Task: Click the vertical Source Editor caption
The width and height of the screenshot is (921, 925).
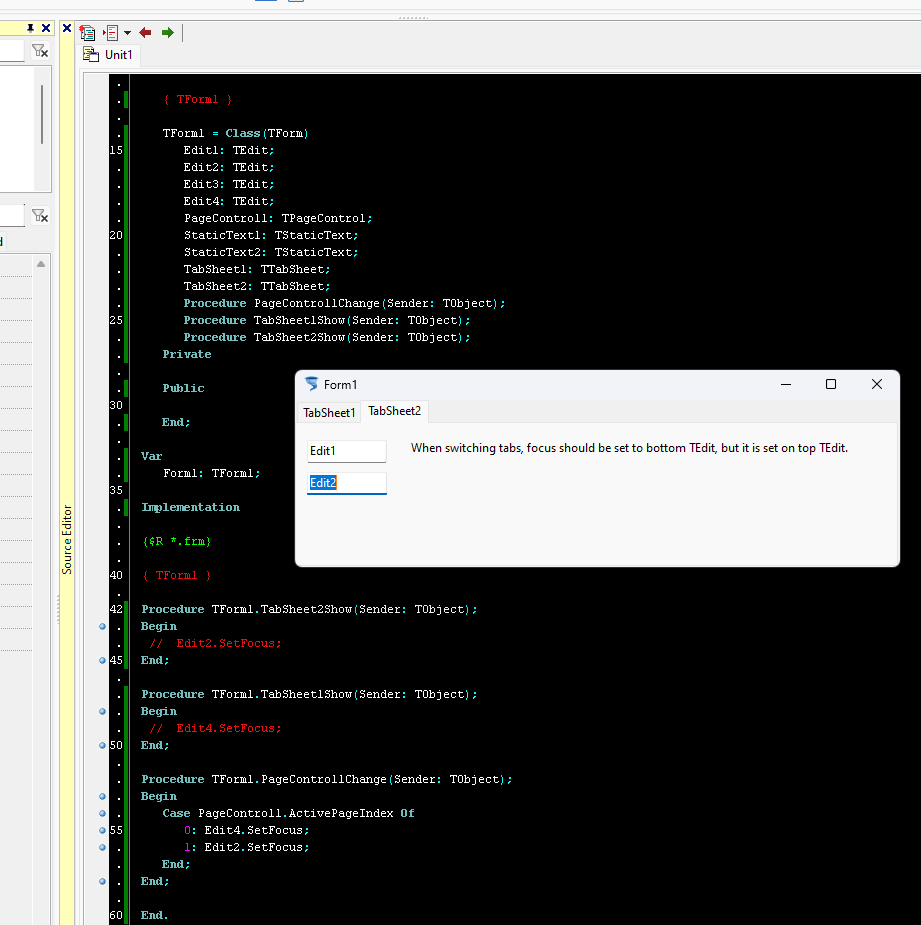Action: click(67, 539)
